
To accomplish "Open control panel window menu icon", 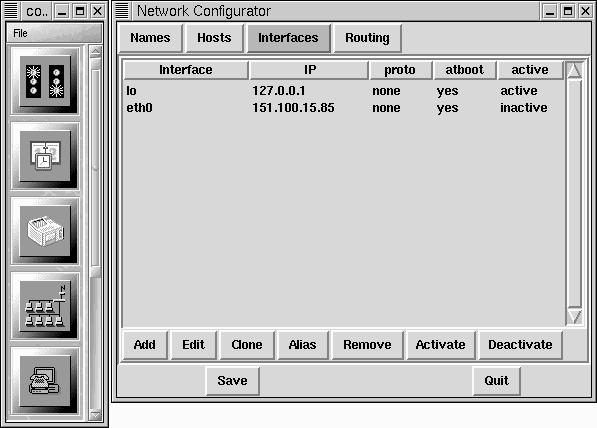I will pos(11,11).
